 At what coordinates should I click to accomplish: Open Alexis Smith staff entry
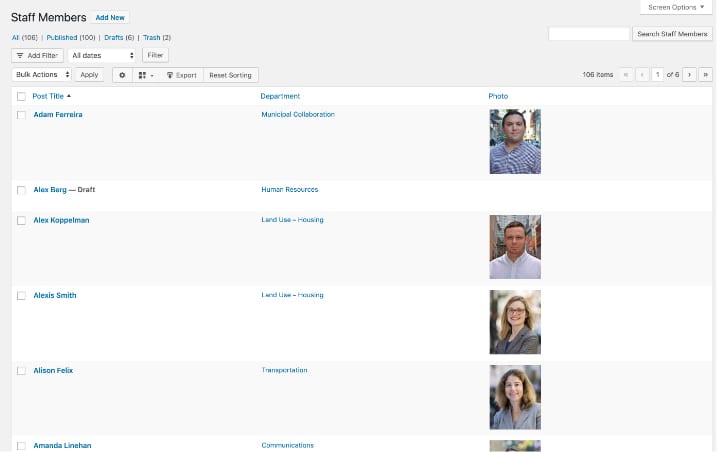click(55, 295)
